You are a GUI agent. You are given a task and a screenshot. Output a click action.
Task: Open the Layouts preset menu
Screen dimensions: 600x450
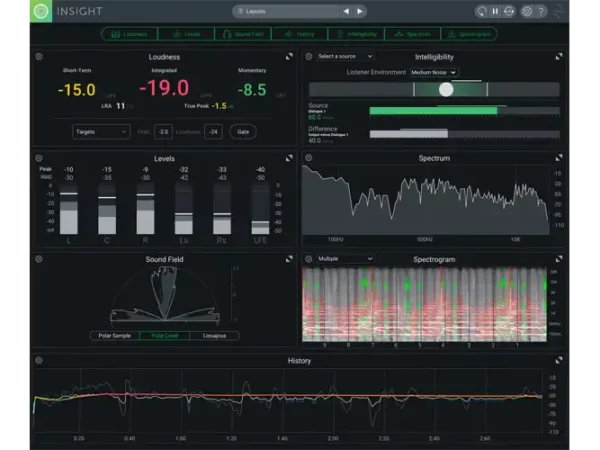pyautogui.click(x=286, y=11)
